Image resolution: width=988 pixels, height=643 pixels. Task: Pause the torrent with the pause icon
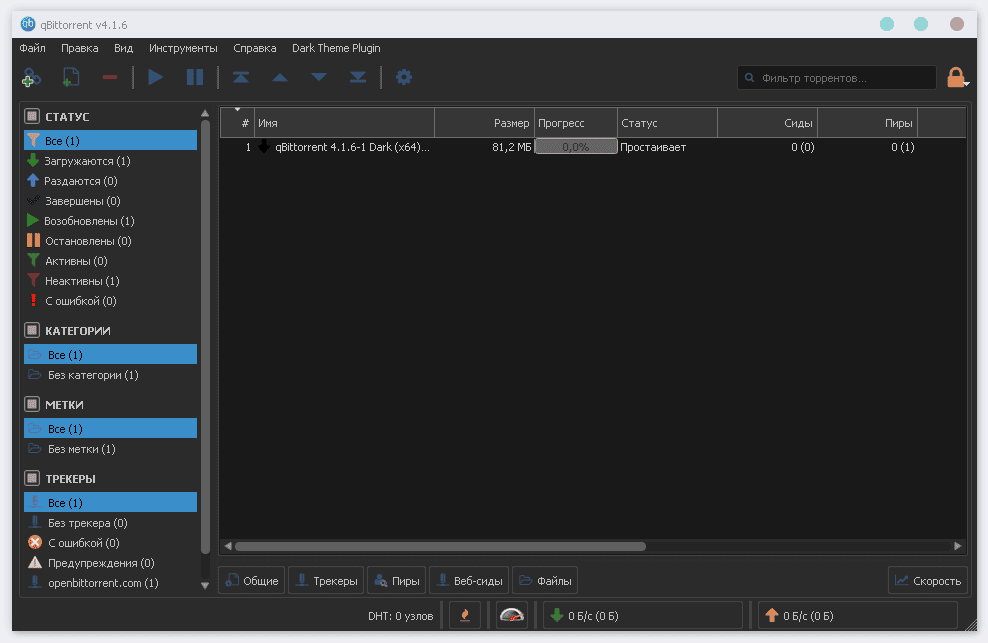195,78
